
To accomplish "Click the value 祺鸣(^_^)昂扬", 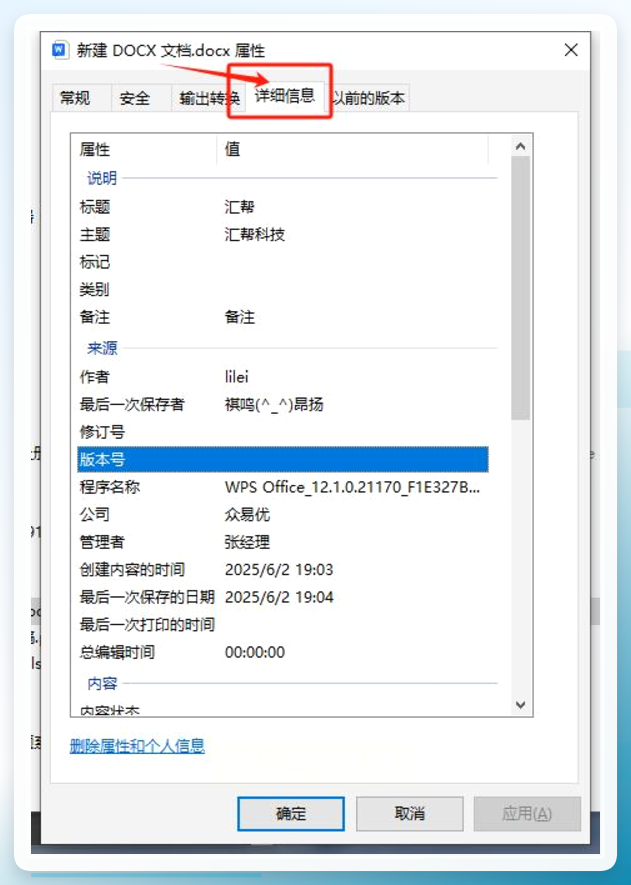I will click(x=274, y=404).
